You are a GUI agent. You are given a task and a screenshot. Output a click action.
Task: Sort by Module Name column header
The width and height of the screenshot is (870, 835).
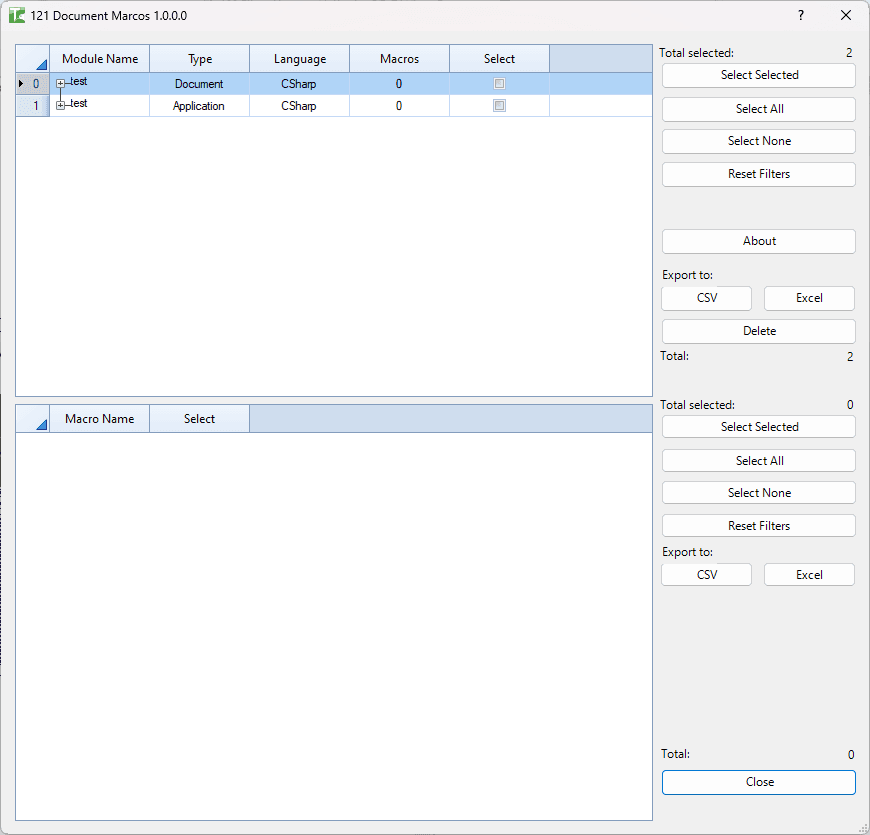click(x=100, y=59)
